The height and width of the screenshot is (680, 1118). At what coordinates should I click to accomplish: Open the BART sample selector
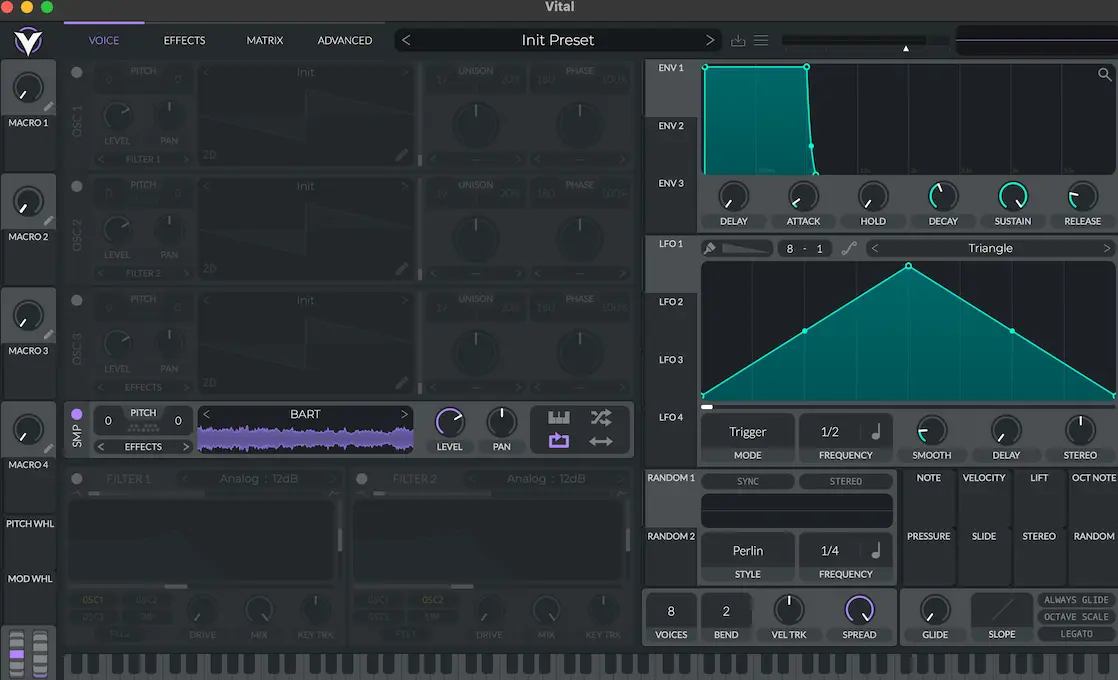click(x=305, y=414)
